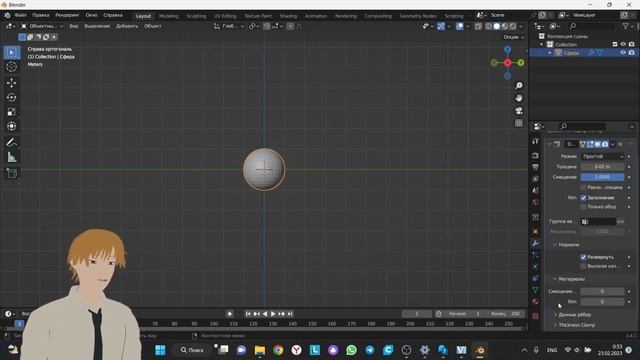The width and height of the screenshot is (640, 360).
Task: Select the Add Cube tool
Action: (11, 173)
